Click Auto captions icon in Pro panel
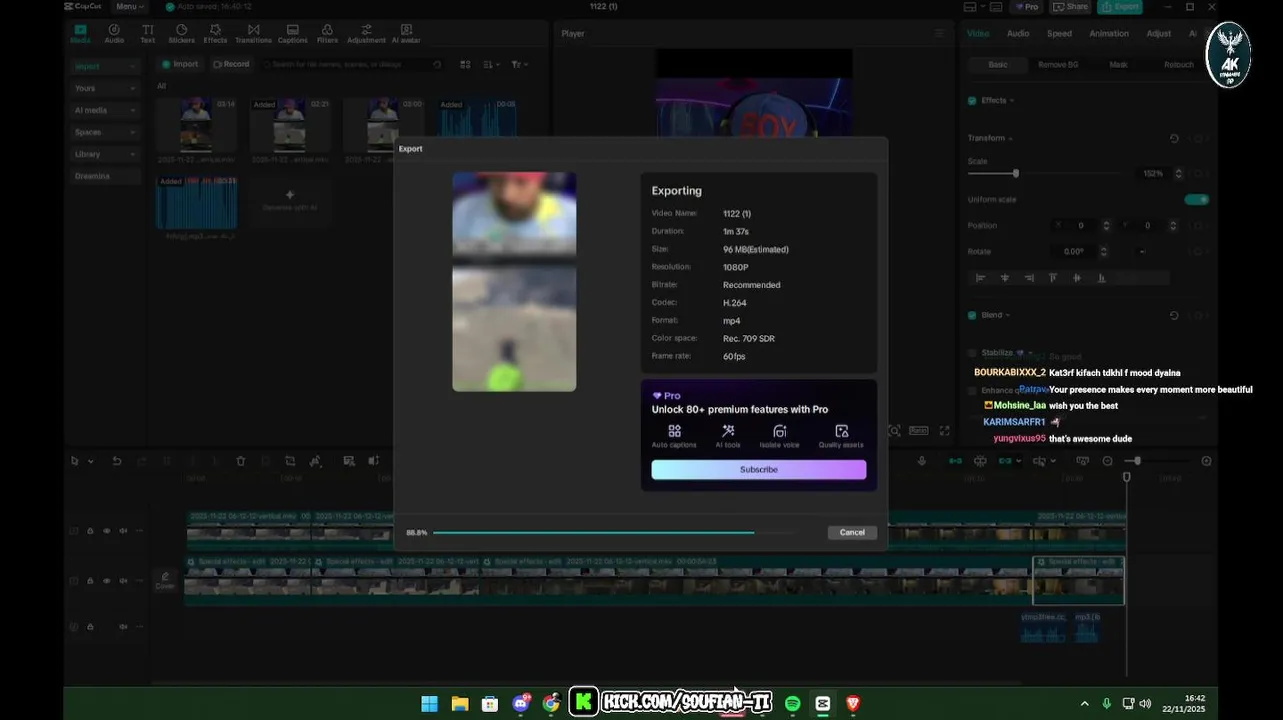Screen dimensions: 1283x720 [x=674, y=431]
